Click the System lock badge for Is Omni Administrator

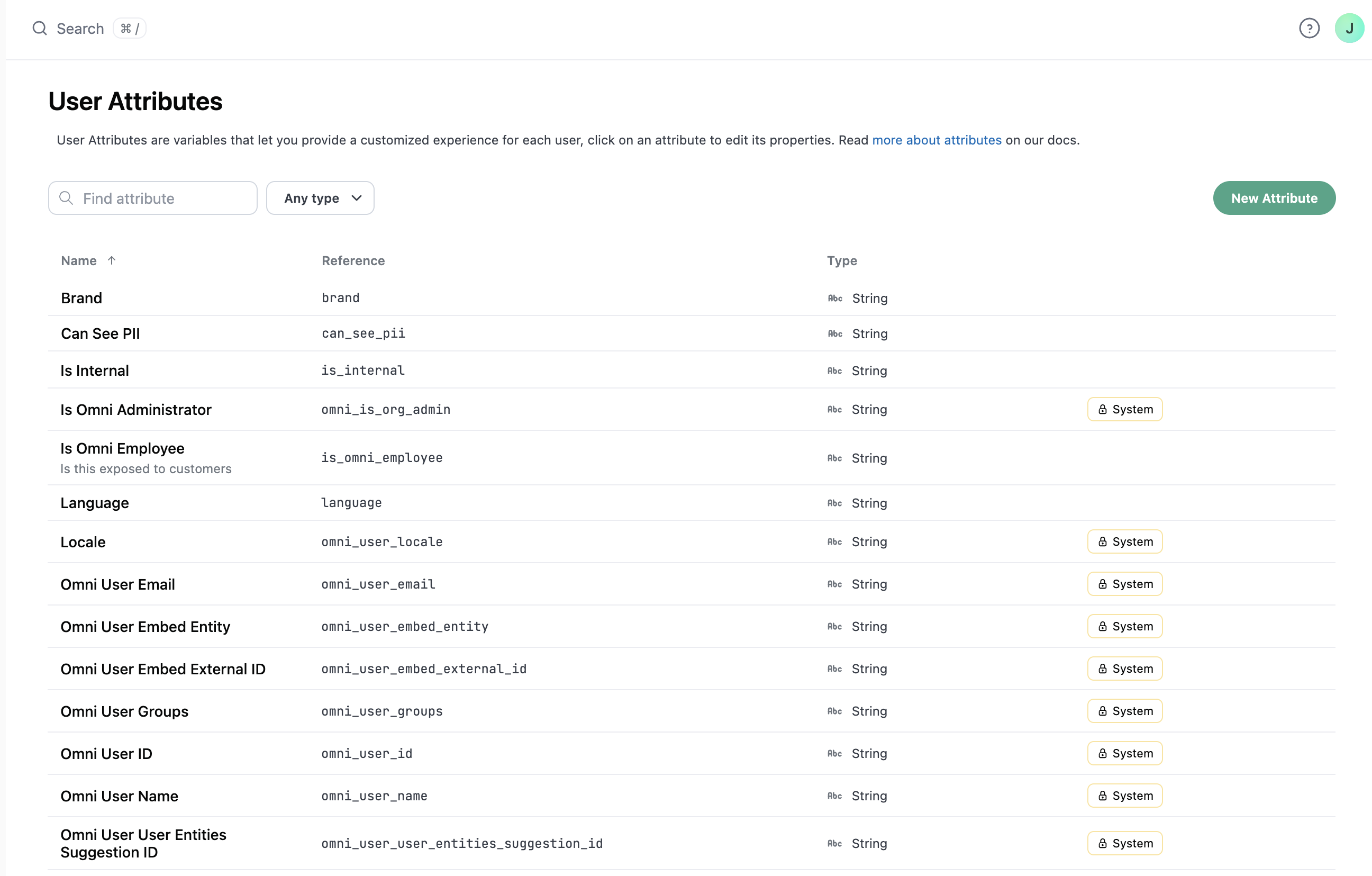[x=1124, y=409]
